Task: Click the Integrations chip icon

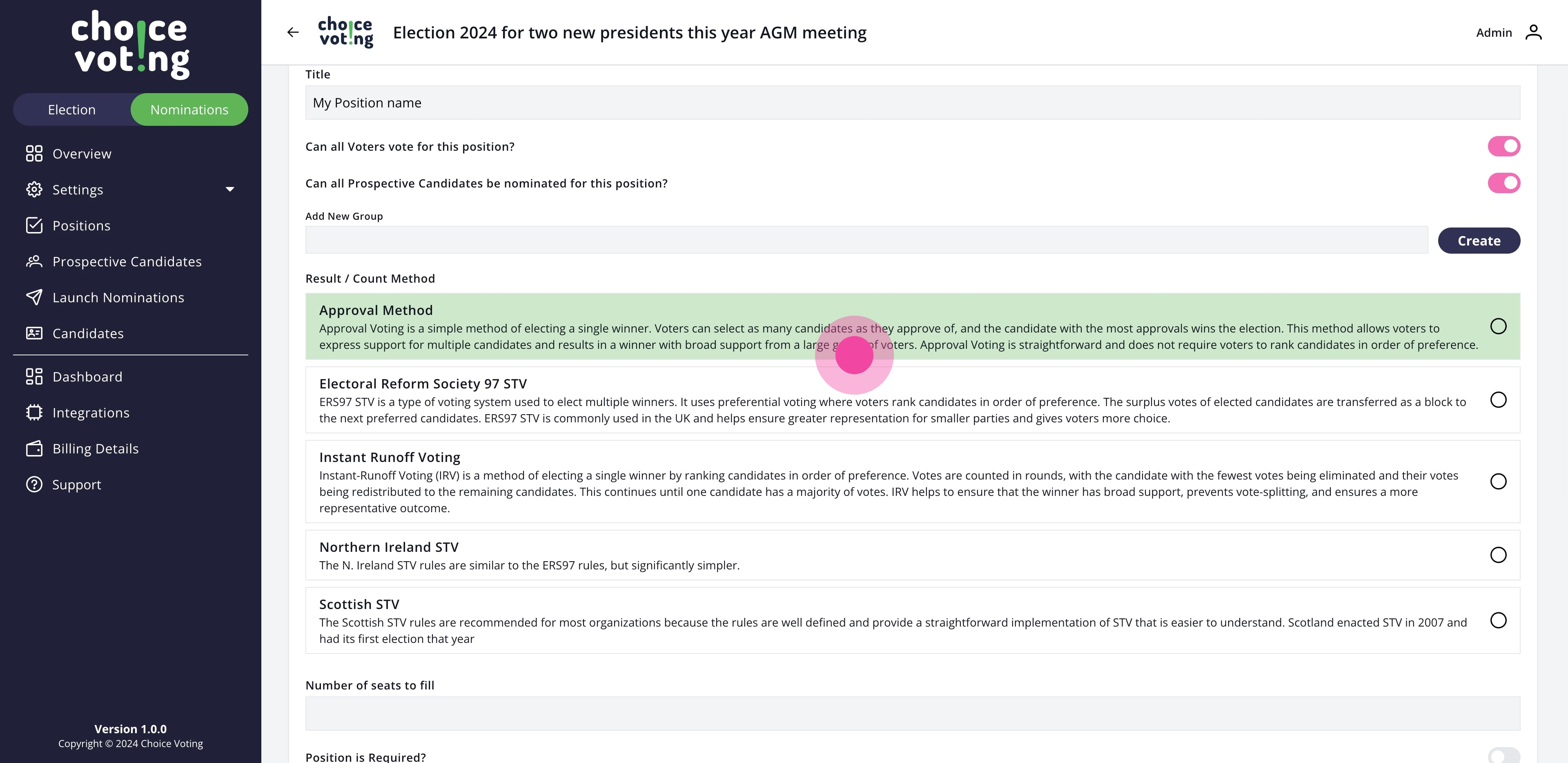Action: tap(34, 412)
